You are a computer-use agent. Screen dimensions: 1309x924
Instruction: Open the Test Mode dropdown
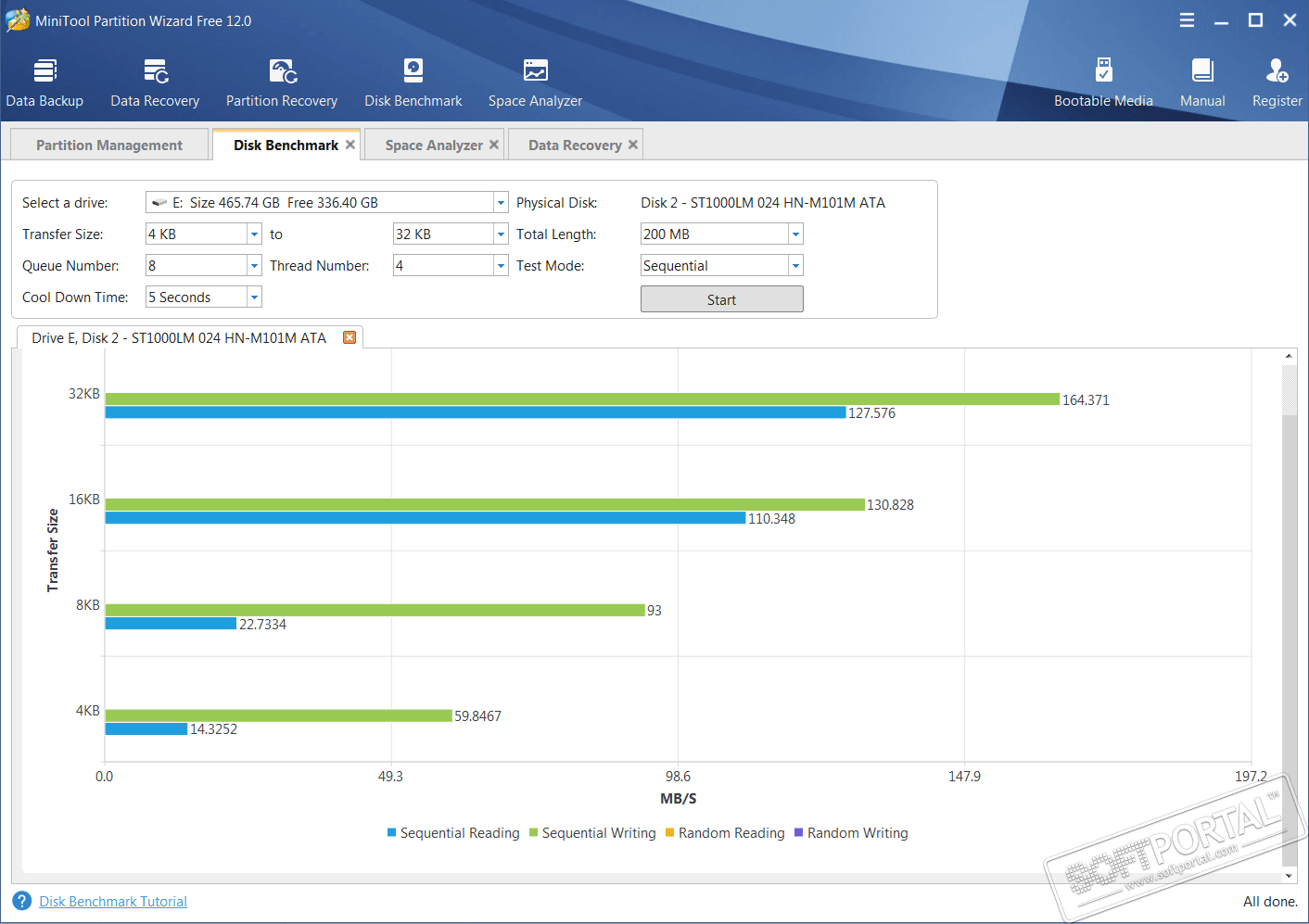795,265
